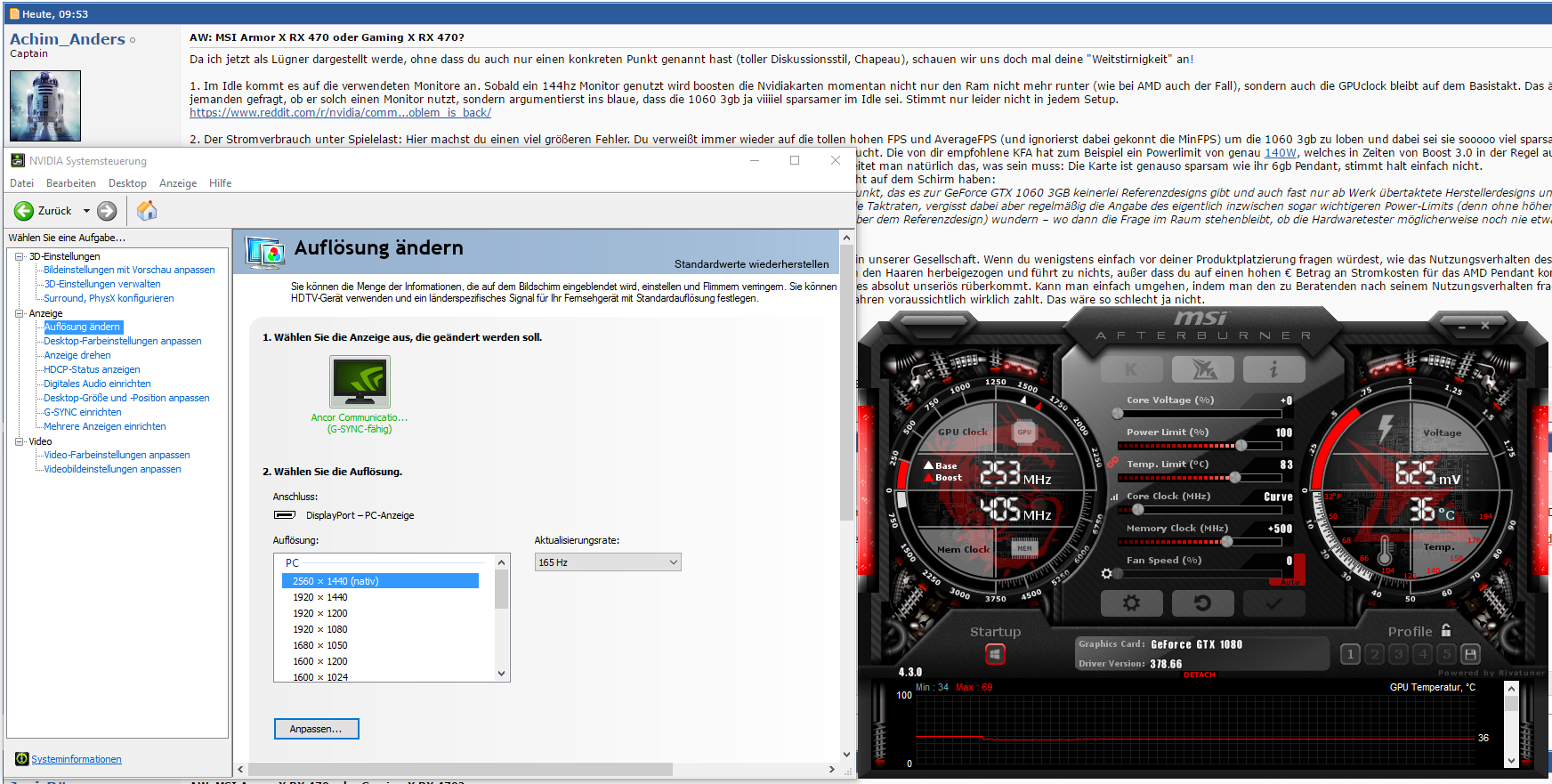Screen dimensions: 1552x784
Task: Collapse the Anzeige tree node
Action: pos(19,313)
